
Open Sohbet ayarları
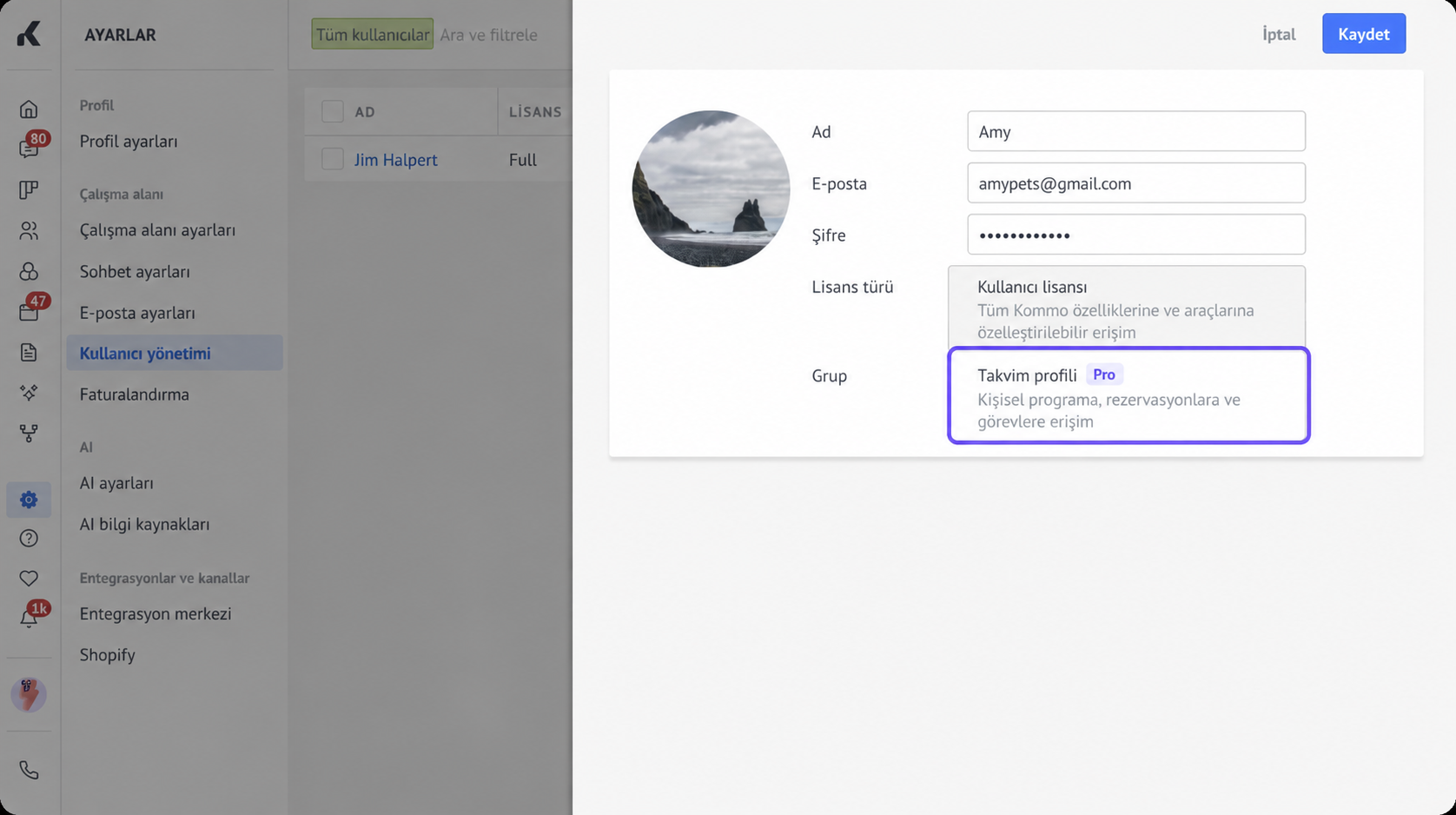point(135,272)
